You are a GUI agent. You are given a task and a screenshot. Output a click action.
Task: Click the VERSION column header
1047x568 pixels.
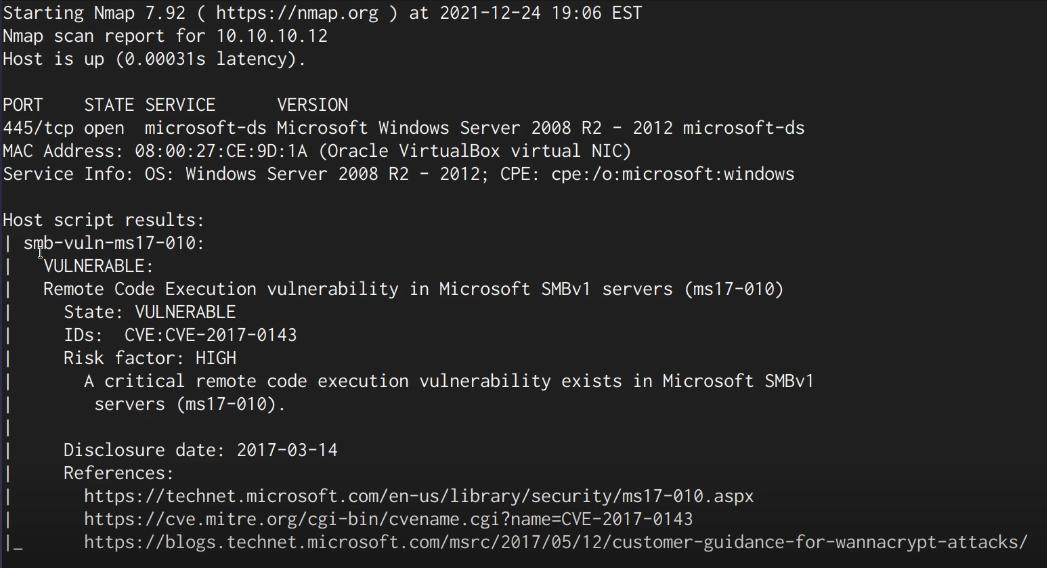click(x=312, y=105)
